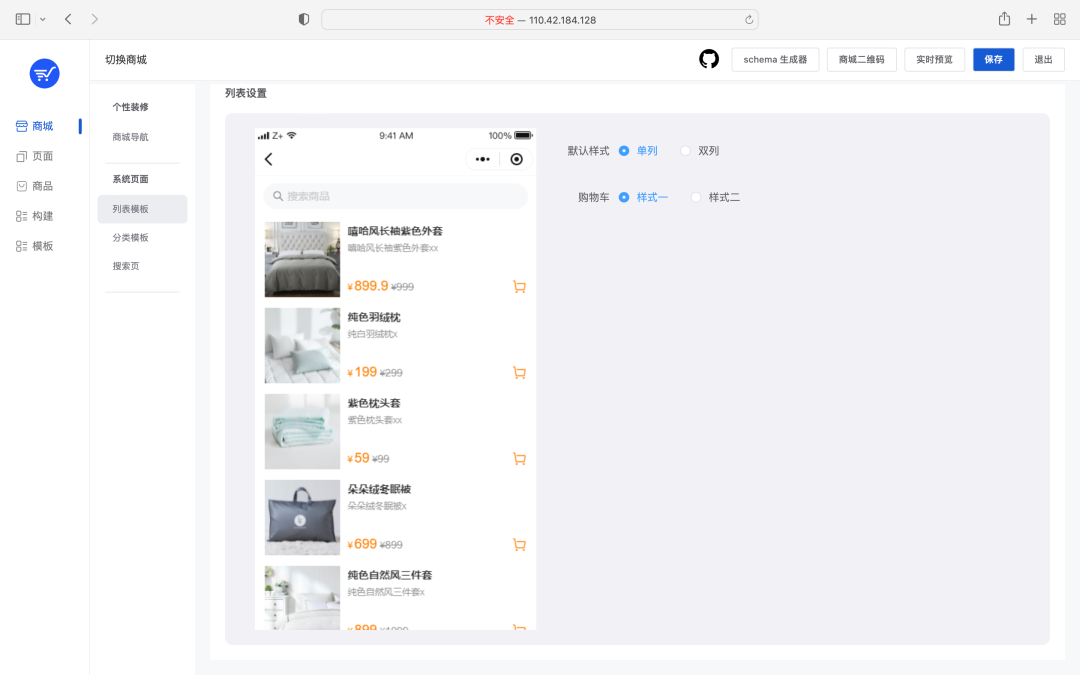1080x675 pixels.
Task: Click the 构建 build icon in the sidebar
Action: point(21,216)
